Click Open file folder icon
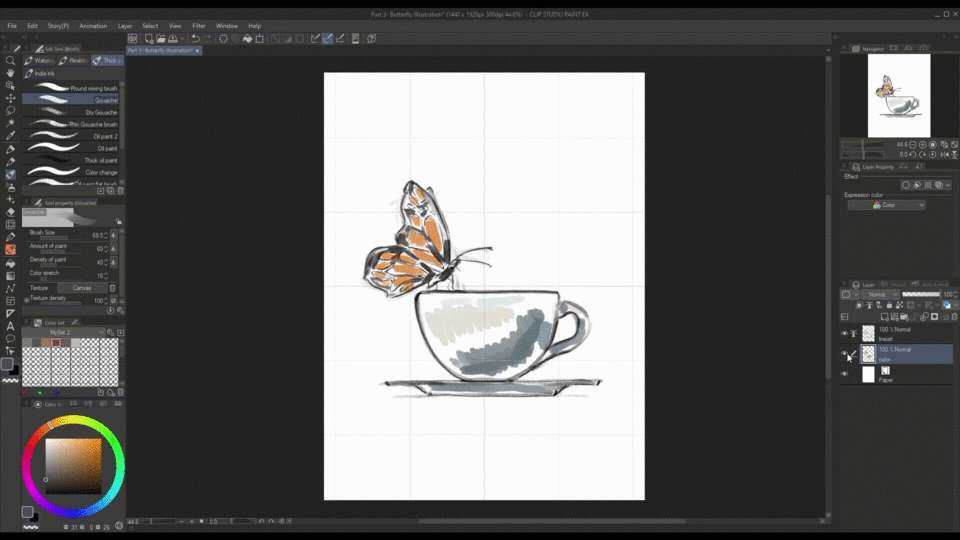960x540 pixels. point(160,39)
